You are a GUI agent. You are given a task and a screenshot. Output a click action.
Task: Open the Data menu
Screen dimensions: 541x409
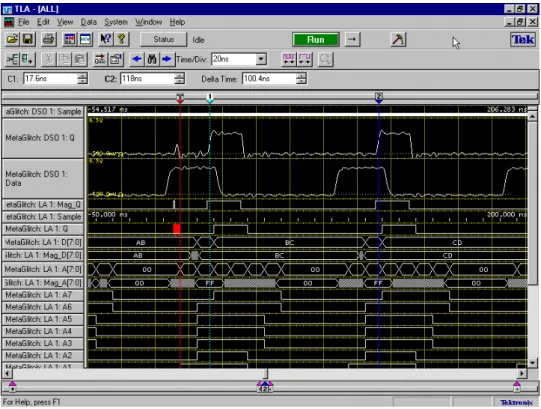[x=89, y=22]
